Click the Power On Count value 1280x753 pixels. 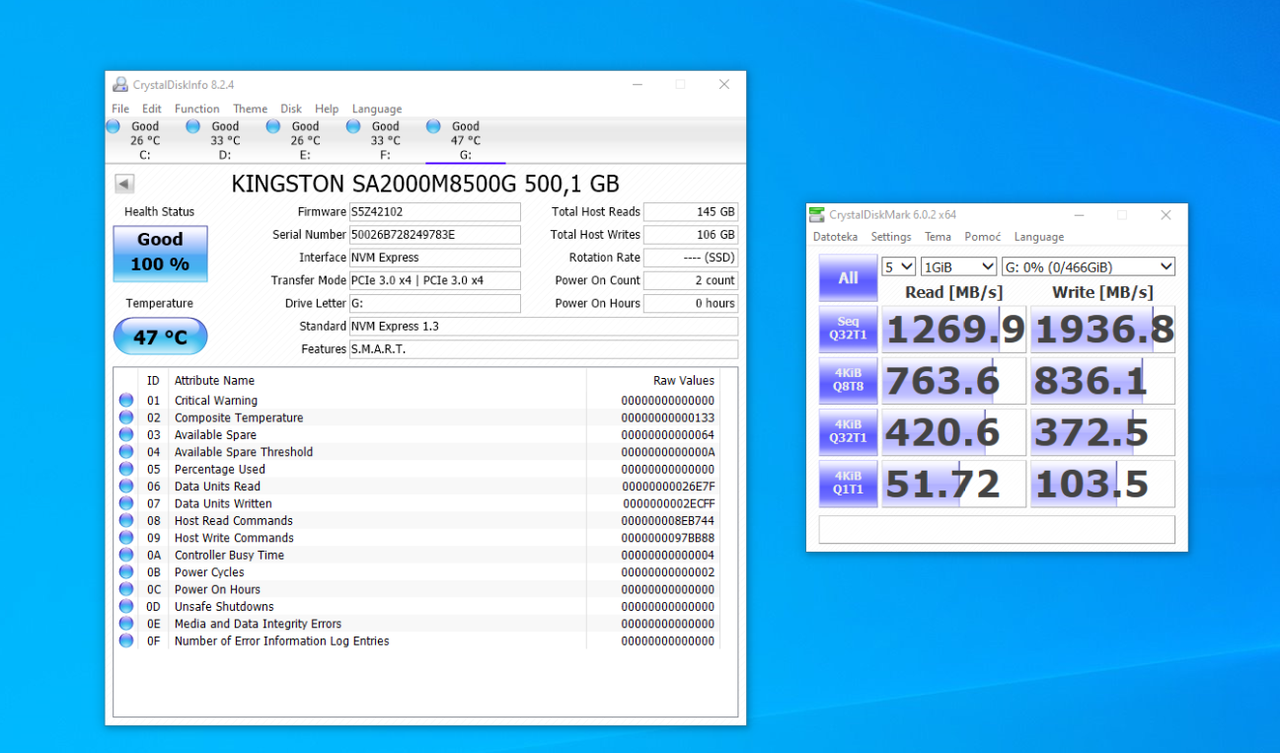[x=691, y=281]
